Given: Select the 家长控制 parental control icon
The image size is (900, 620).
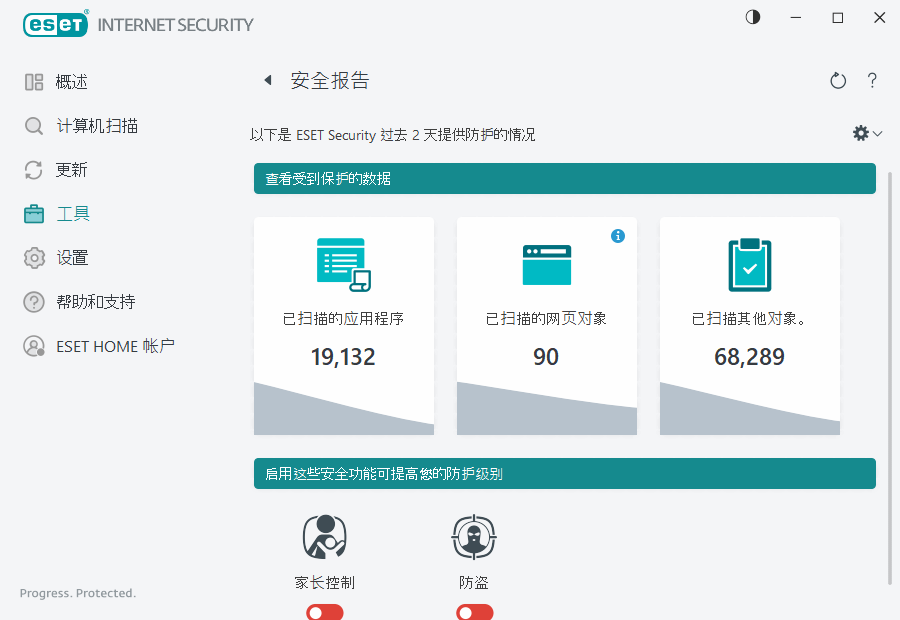Looking at the screenshot, I should coord(324,536).
